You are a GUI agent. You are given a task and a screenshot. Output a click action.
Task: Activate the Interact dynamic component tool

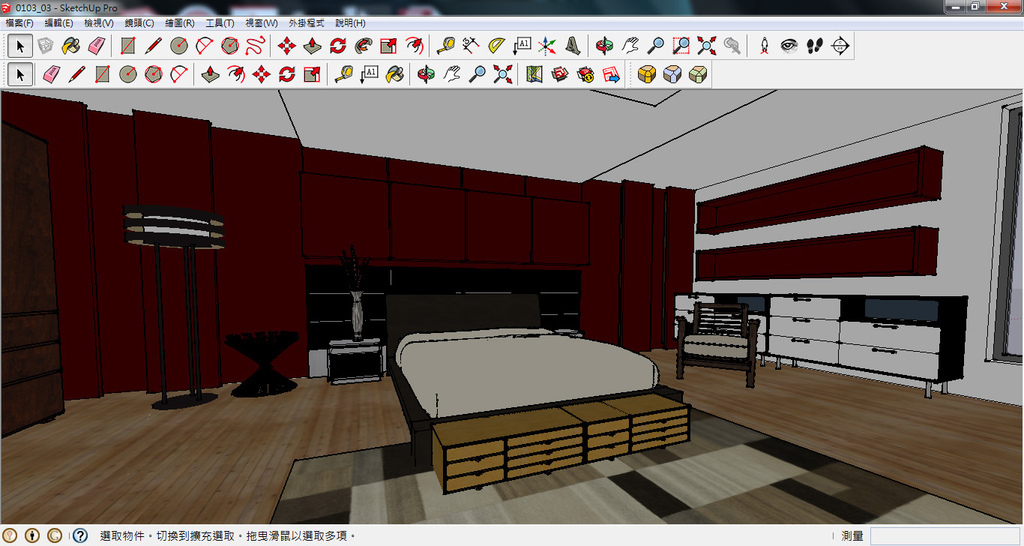click(647, 74)
